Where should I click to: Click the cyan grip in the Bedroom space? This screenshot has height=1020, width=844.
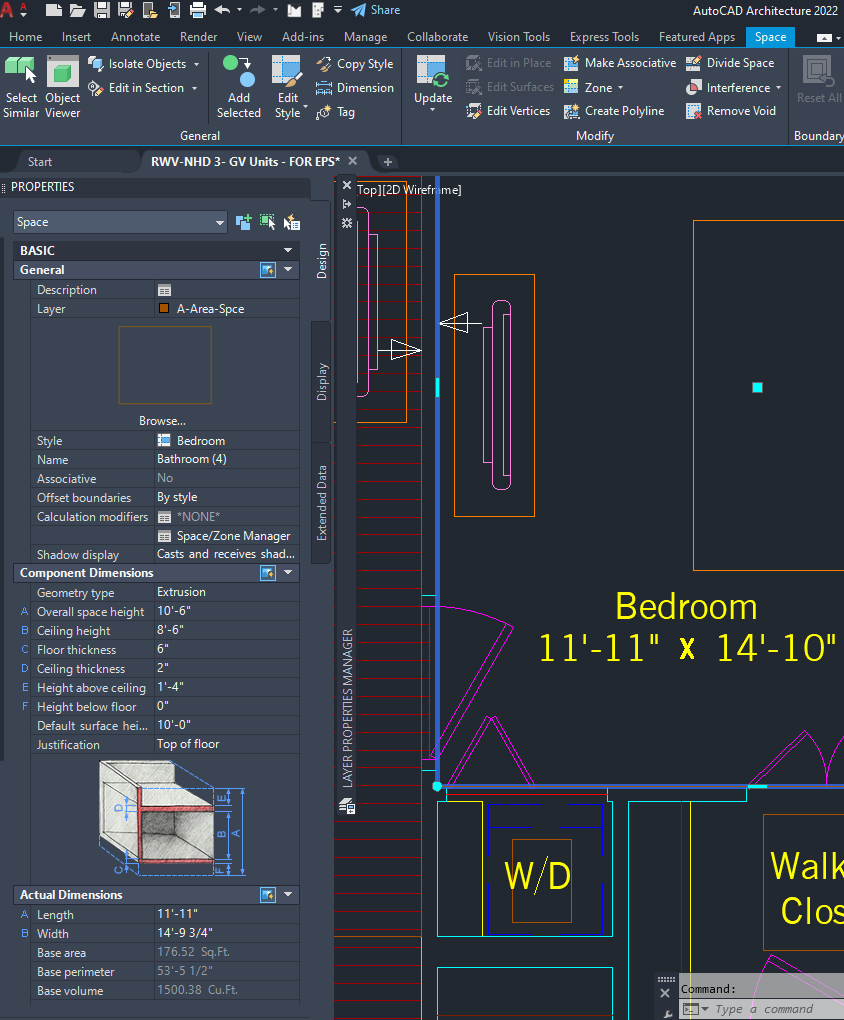pyautogui.click(x=757, y=388)
